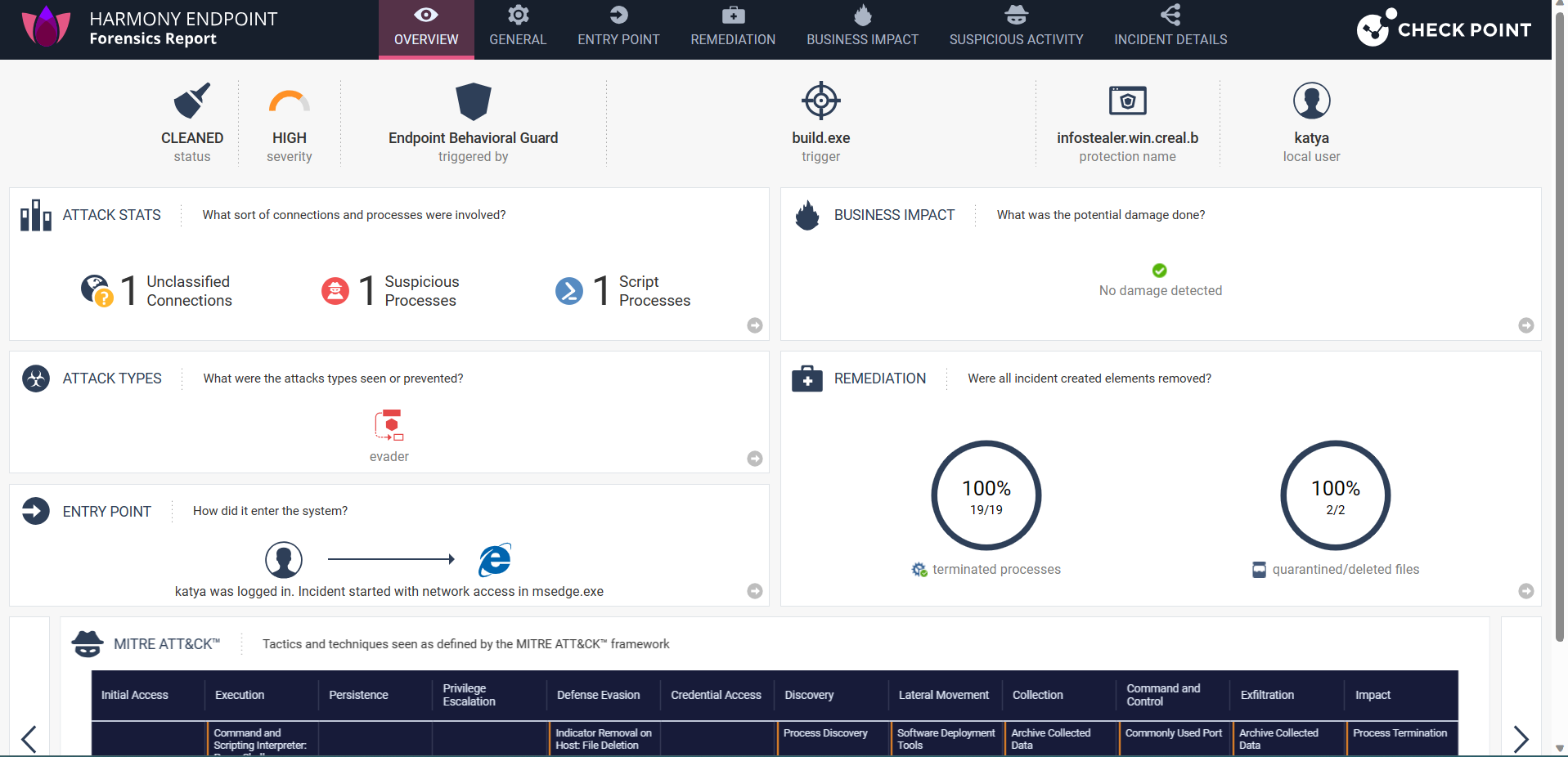Select the Process Termination technique

click(x=1400, y=733)
